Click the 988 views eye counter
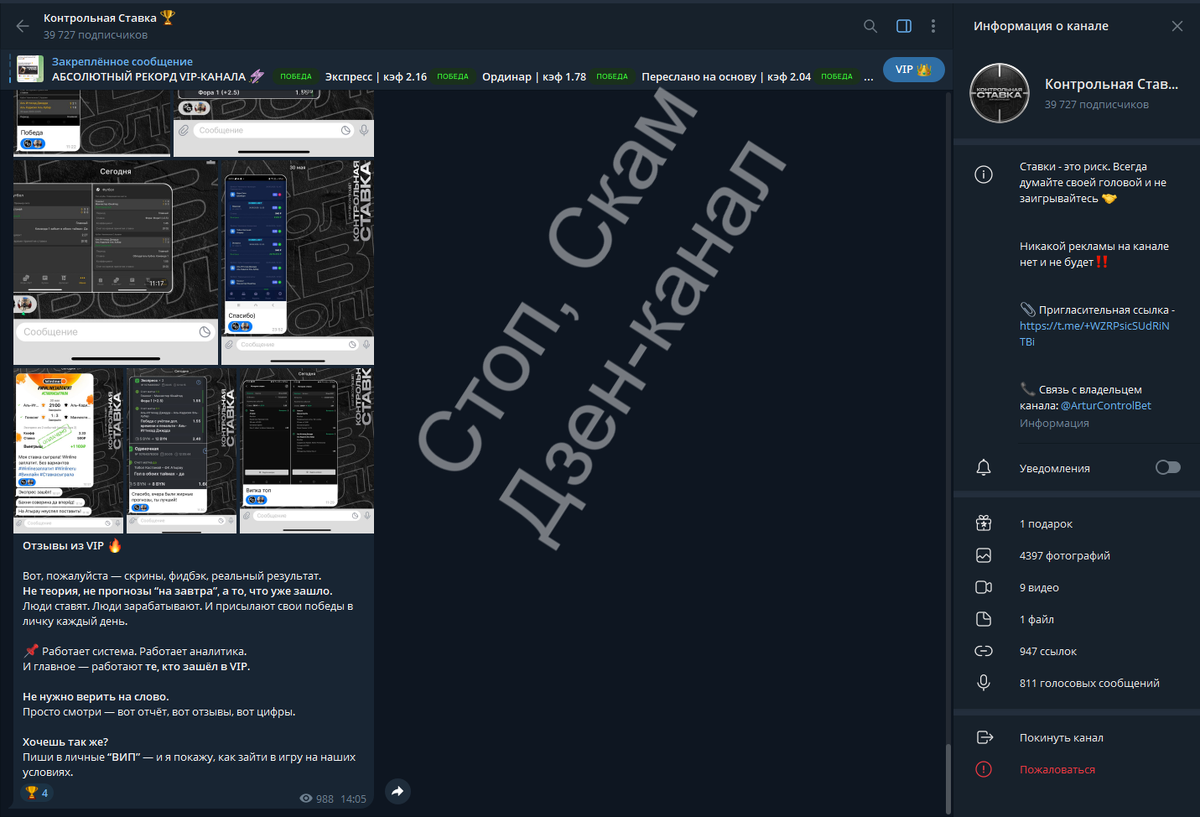 [317, 799]
